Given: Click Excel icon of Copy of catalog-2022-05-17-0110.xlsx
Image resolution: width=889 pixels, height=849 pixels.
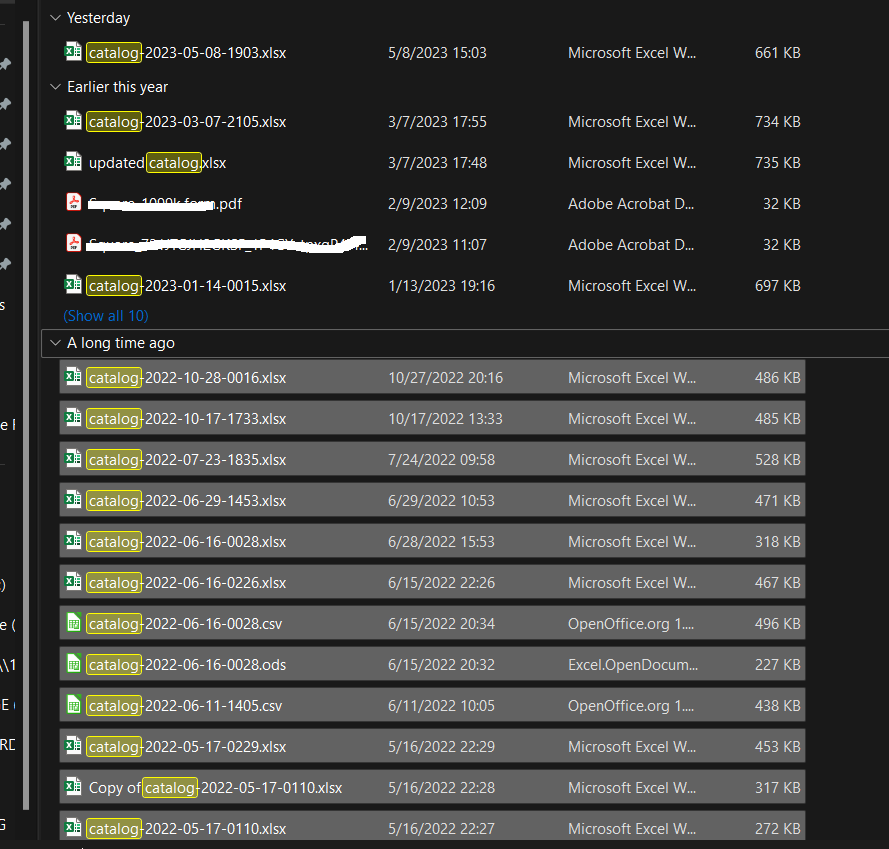Looking at the screenshot, I should tap(73, 787).
